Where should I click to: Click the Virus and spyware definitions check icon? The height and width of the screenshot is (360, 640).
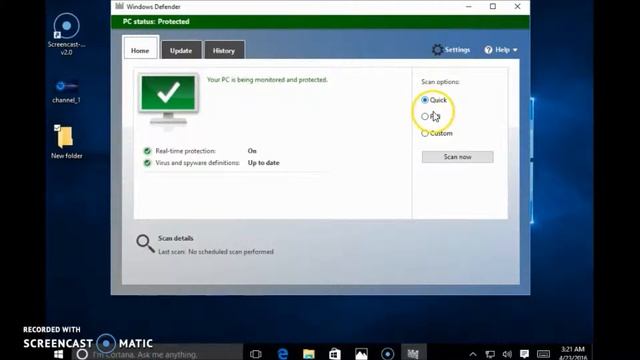tap(147, 163)
